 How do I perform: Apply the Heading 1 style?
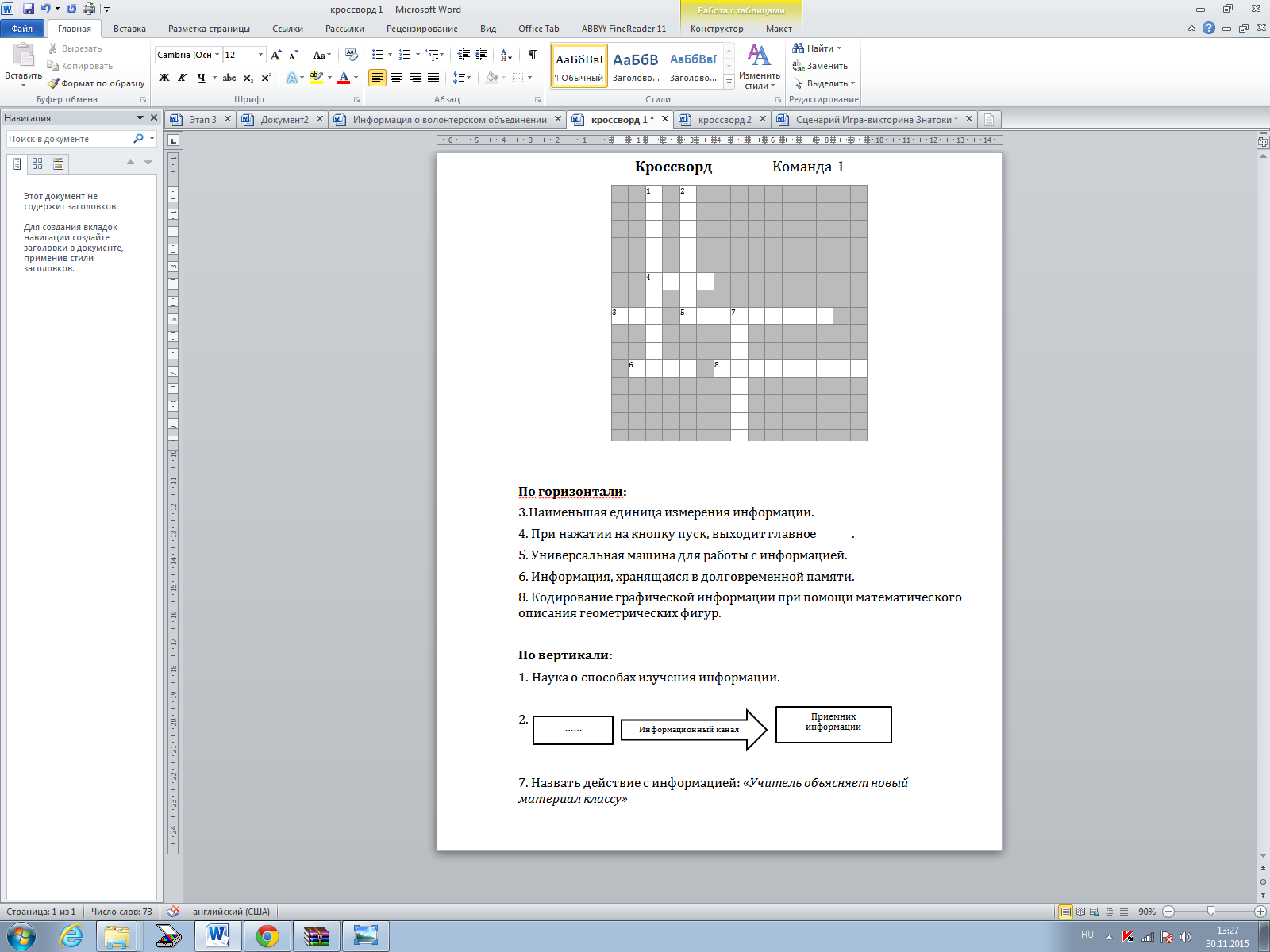[636, 66]
